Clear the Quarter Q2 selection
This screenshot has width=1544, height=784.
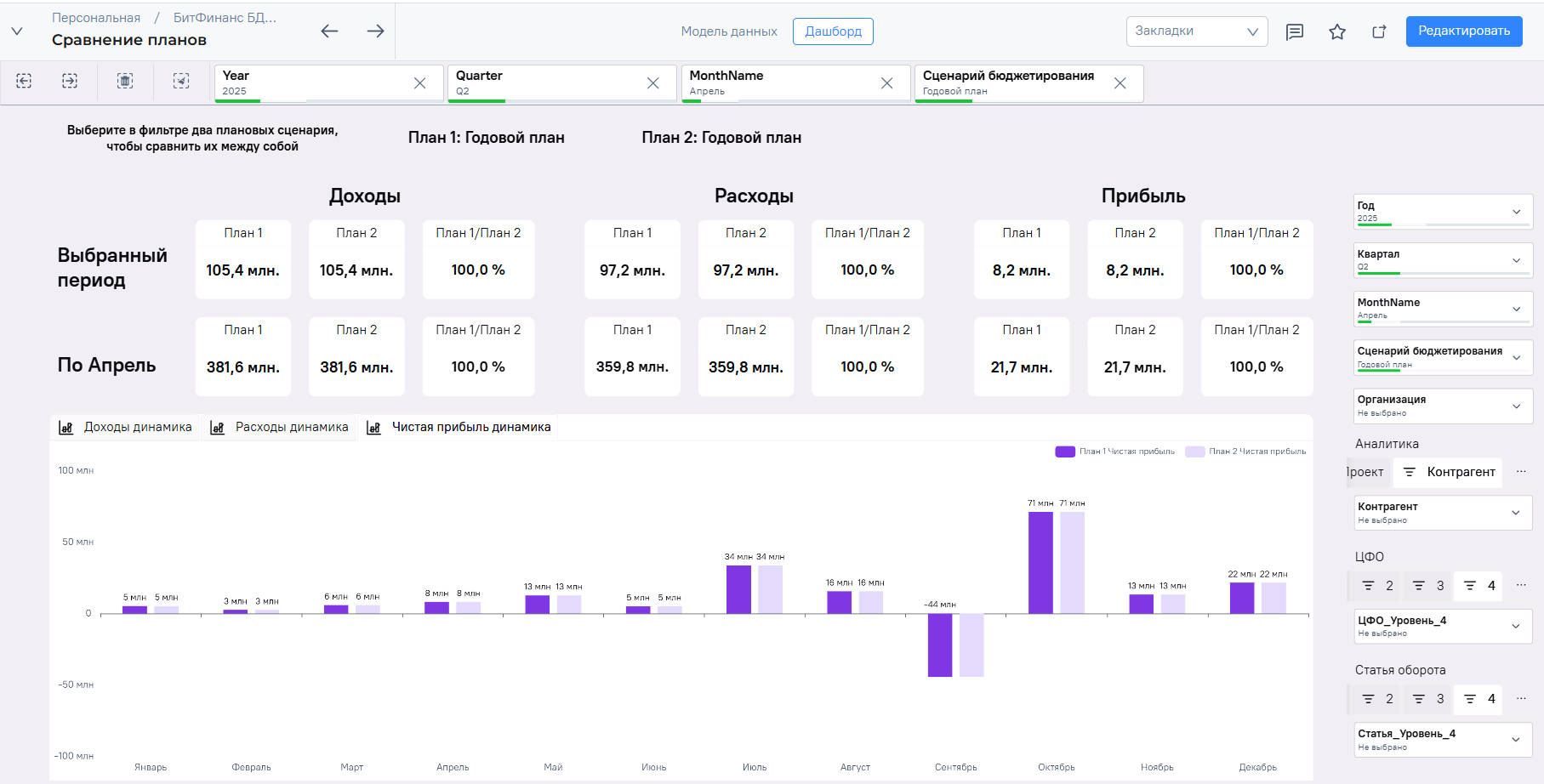pos(653,83)
